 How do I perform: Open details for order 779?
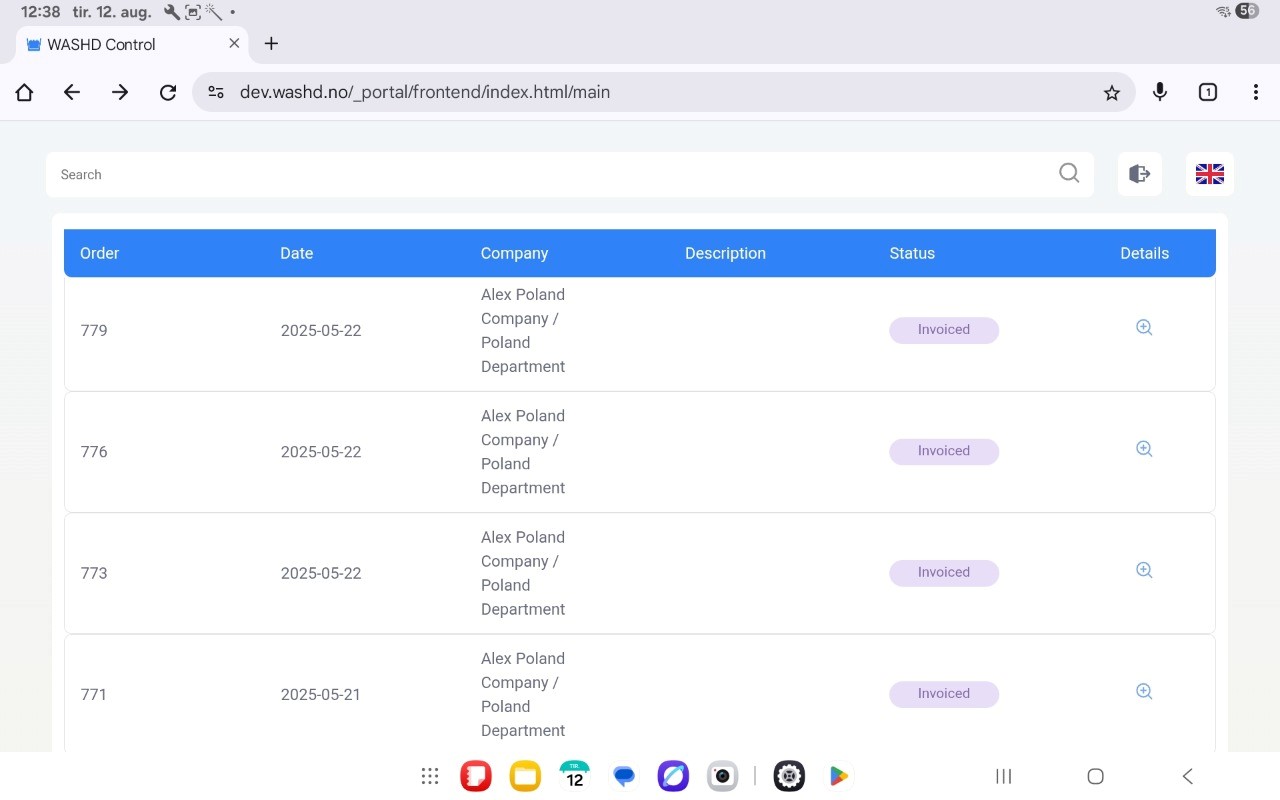point(1144,328)
